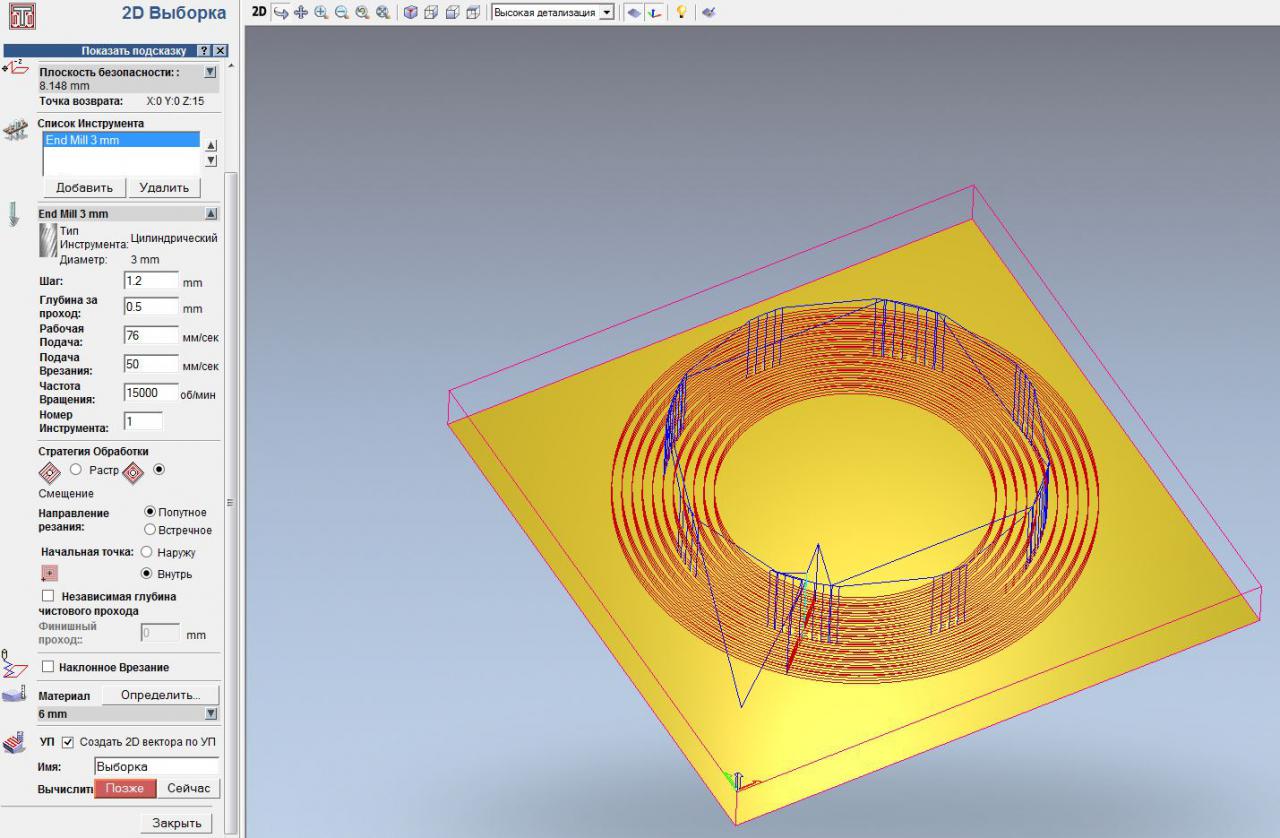The height and width of the screenshot is (838, 1280).
Task: Click the Удалить button
Action: pos(165,187)
